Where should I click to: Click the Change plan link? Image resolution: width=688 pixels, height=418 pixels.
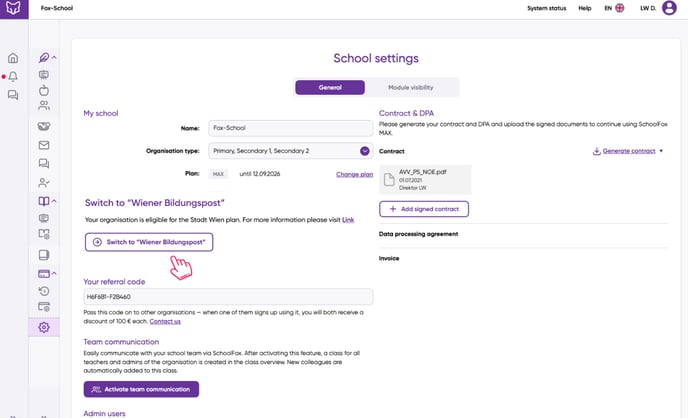[354, 174]
